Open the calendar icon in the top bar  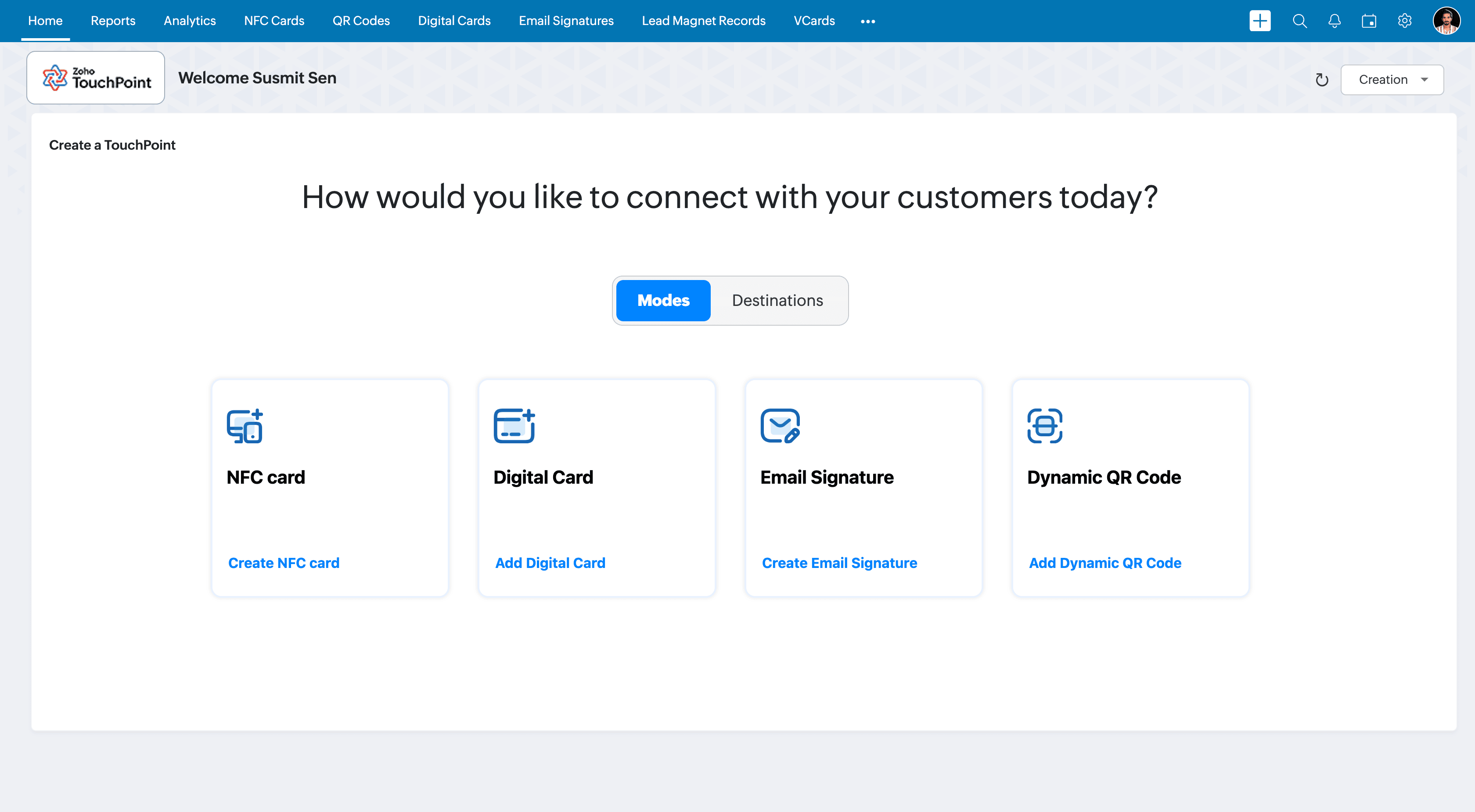pos(1368,21)
